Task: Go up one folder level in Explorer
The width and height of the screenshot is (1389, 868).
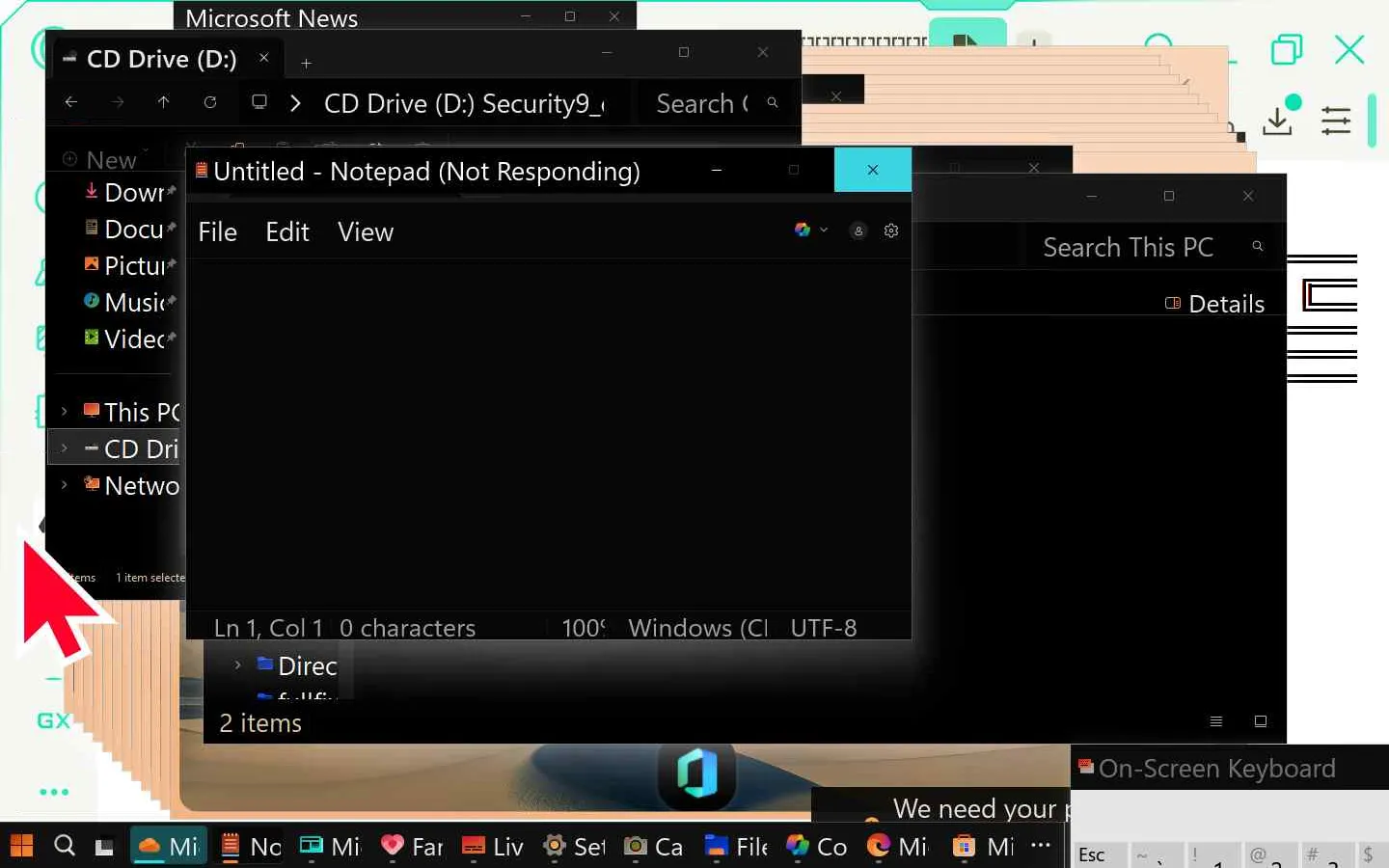Action: pos(164,102)
